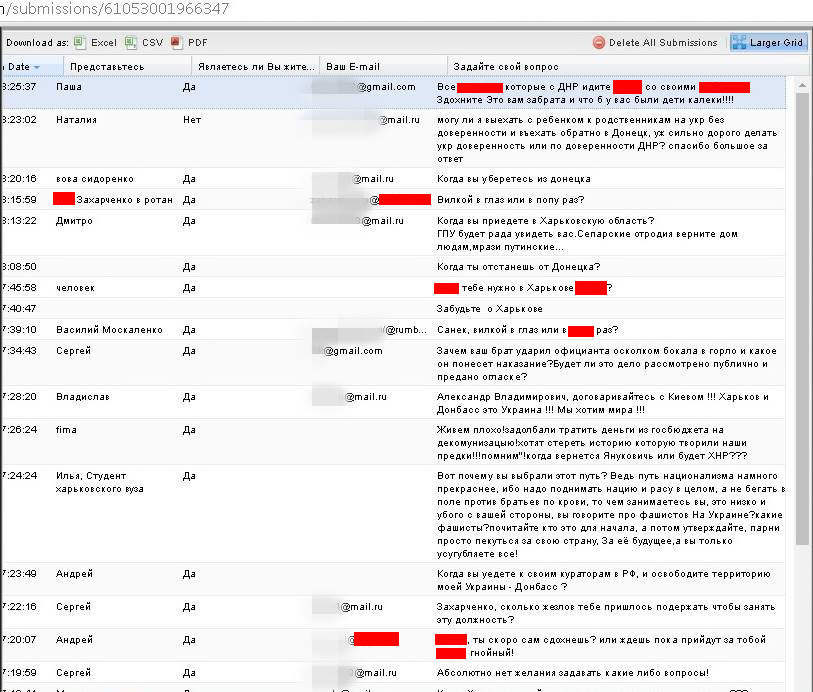Viewport: 813px width, 692px height.
Task: Download submissions as Excel
Action: [97, 43]
